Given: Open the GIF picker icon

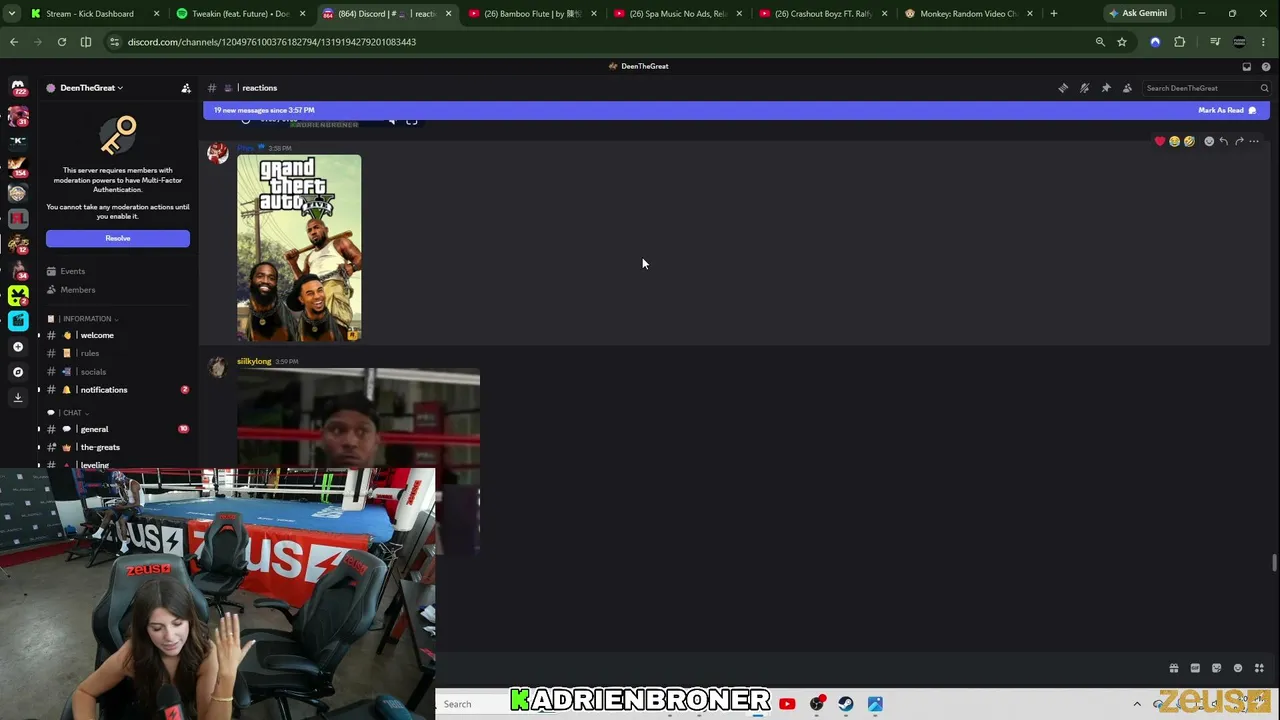Looking at the screenshot, I should [1195, 668].
